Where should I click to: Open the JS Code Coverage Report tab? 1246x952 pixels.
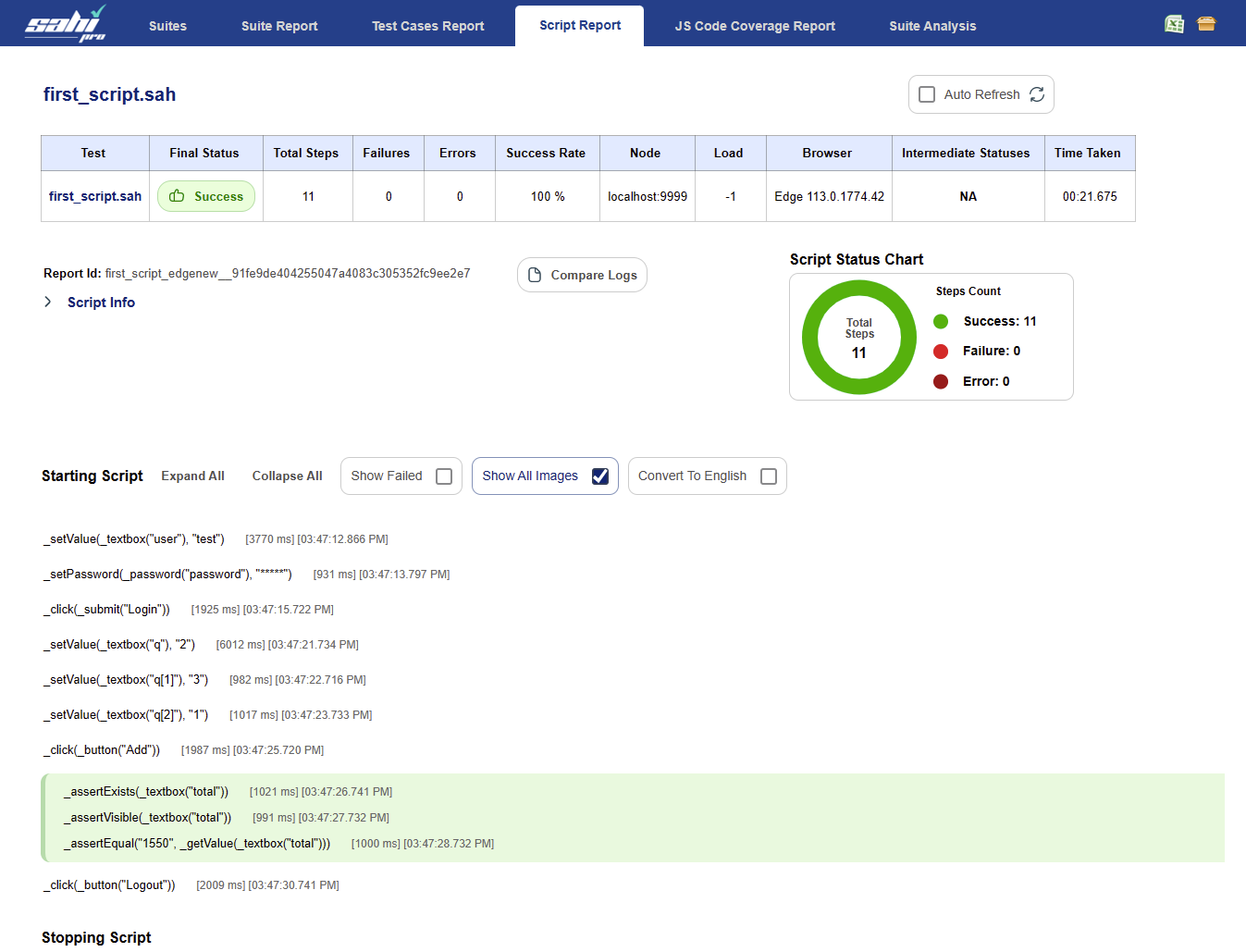click(755, 26)
